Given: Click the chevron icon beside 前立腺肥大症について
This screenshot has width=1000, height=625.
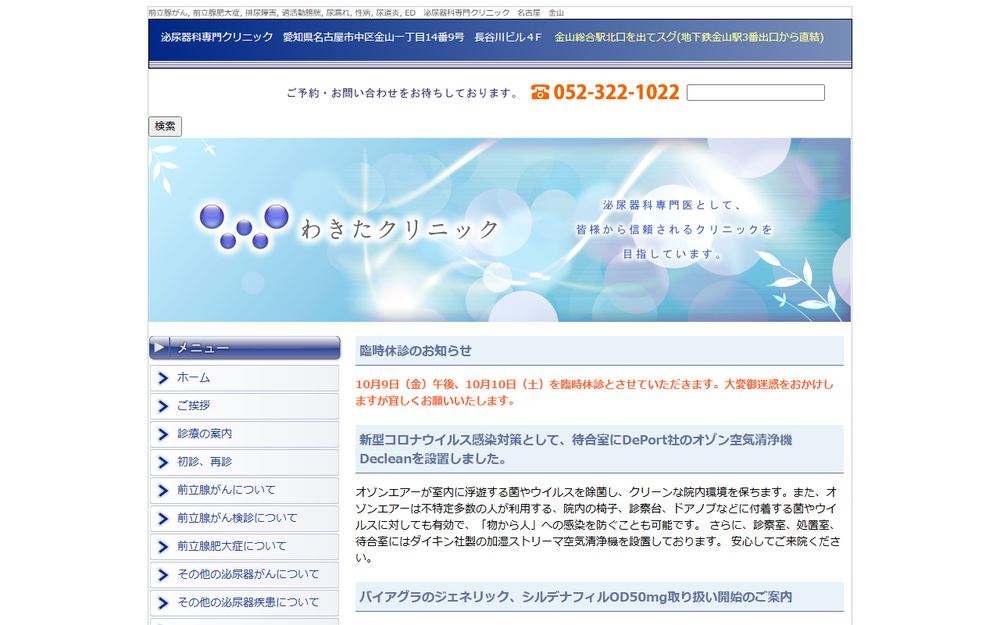Looking at the screenshot, I should 163,547.
